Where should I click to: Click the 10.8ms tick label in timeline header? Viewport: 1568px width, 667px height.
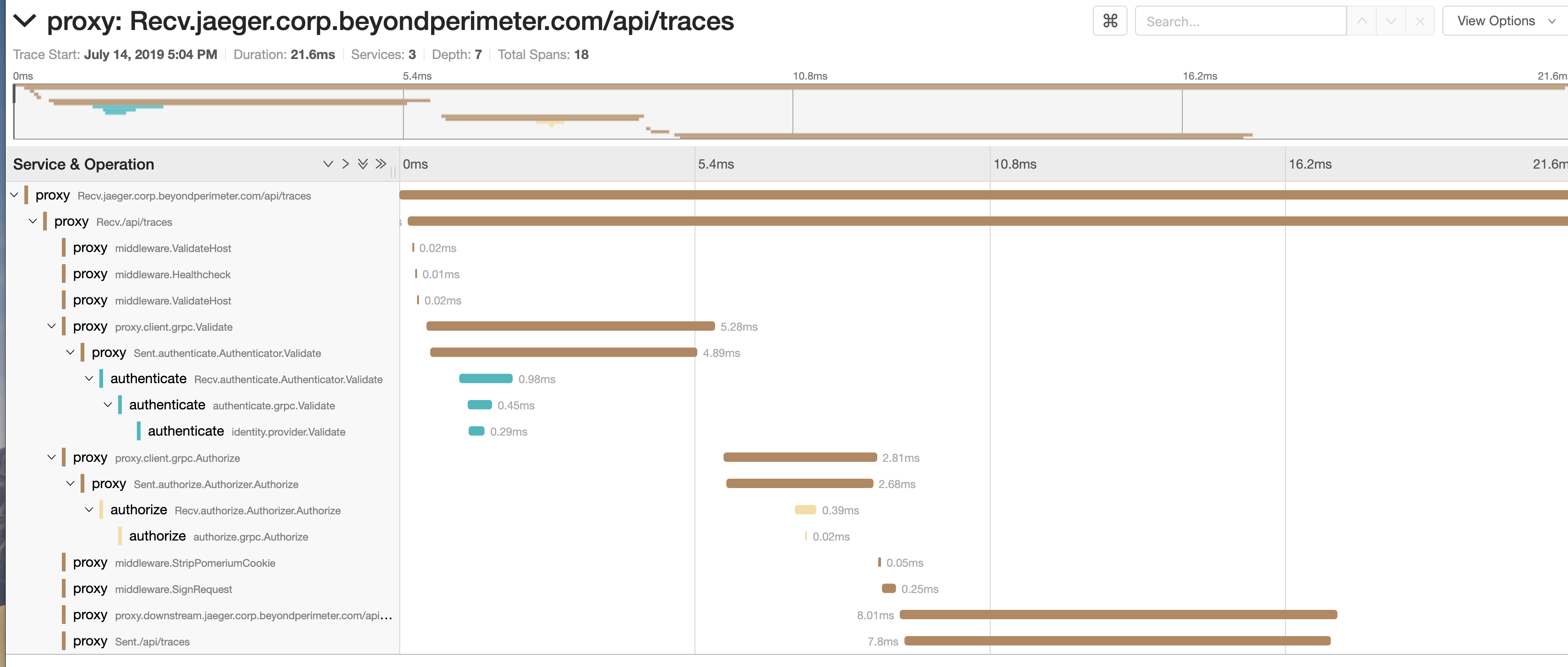coord(1015,164)
